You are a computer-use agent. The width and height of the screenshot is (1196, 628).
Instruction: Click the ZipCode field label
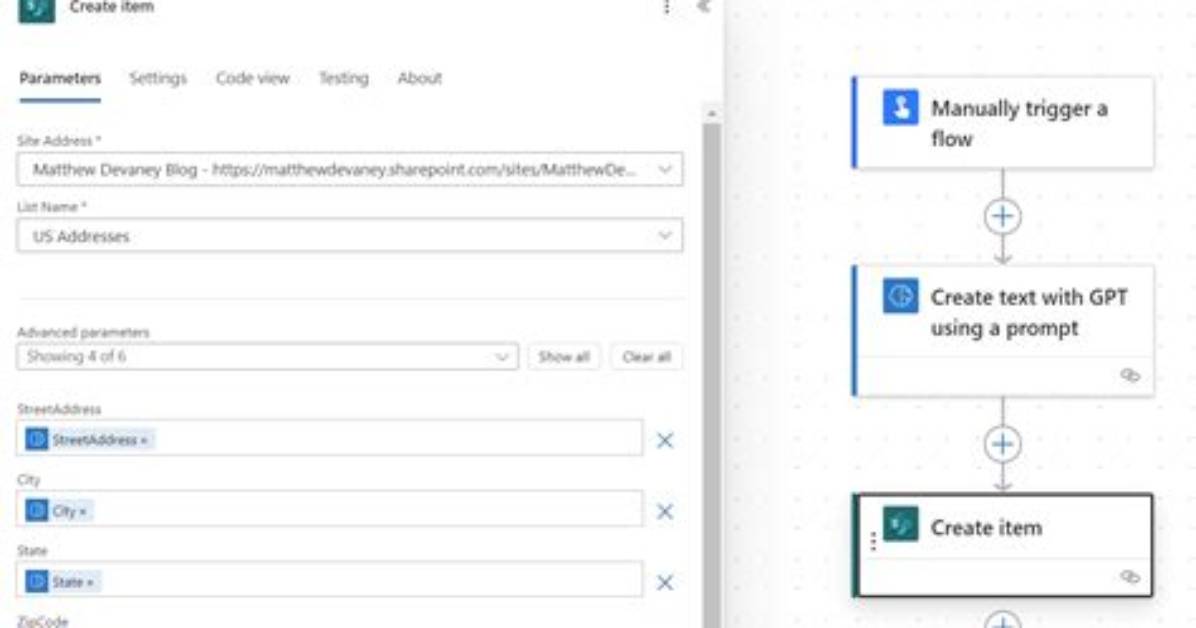(43, 622)
